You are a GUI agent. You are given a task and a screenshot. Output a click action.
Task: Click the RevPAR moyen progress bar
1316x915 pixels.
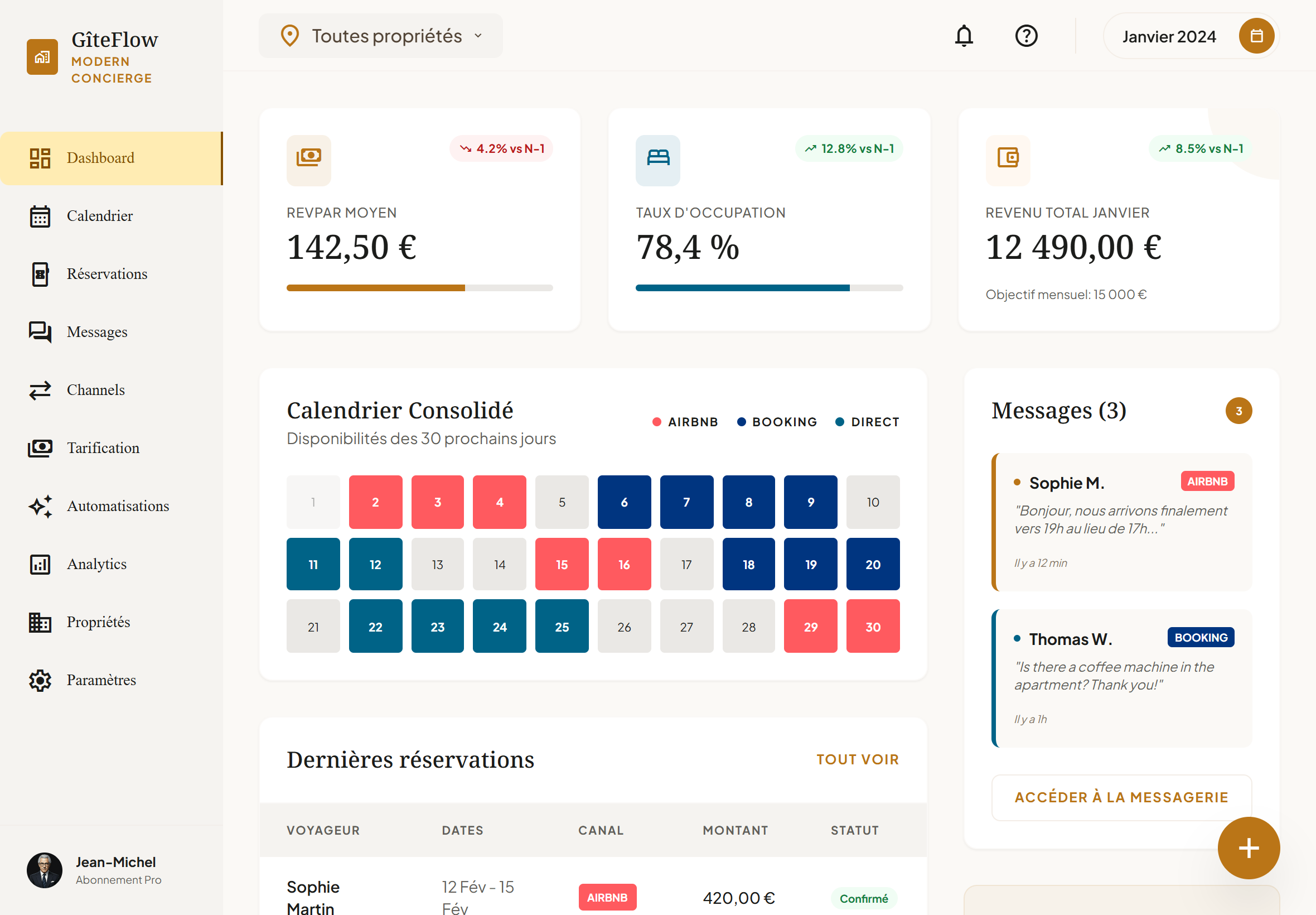419,288
